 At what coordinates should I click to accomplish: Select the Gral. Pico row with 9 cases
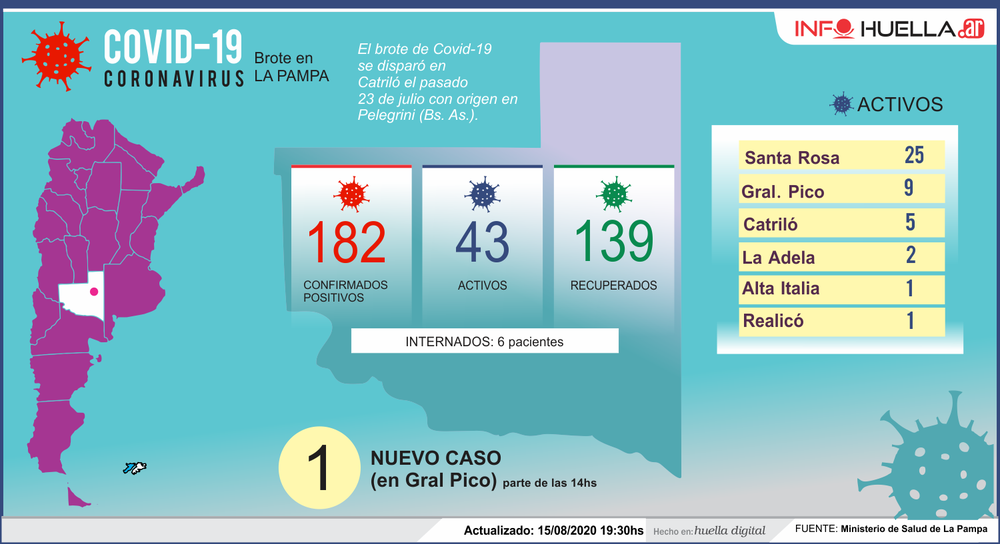coord(840,190)
